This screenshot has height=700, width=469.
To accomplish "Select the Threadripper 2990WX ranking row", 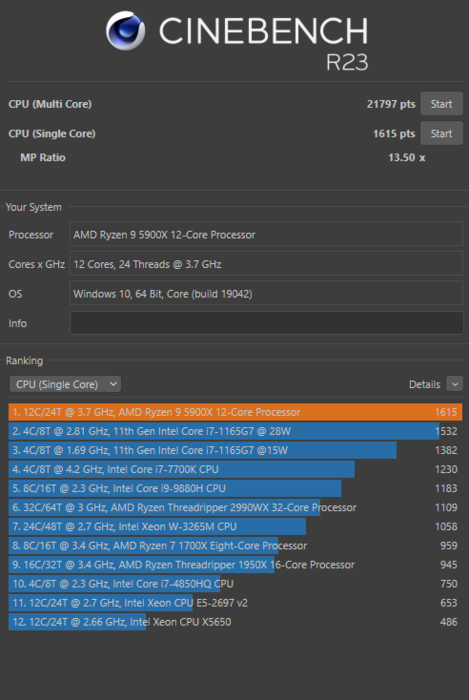I will click(235, 508).
